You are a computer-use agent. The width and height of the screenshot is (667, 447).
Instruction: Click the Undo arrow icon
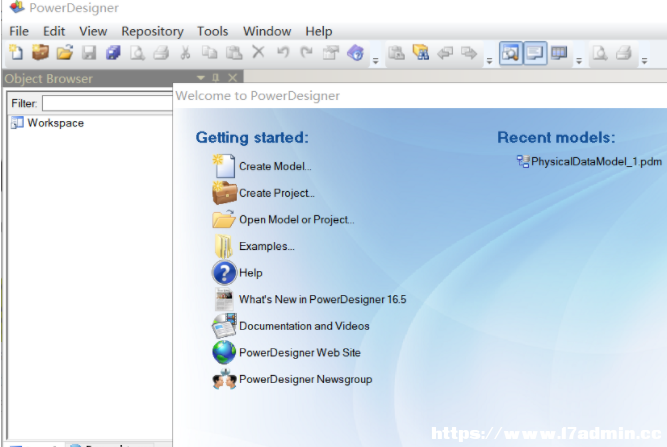(x=282, y=53)
